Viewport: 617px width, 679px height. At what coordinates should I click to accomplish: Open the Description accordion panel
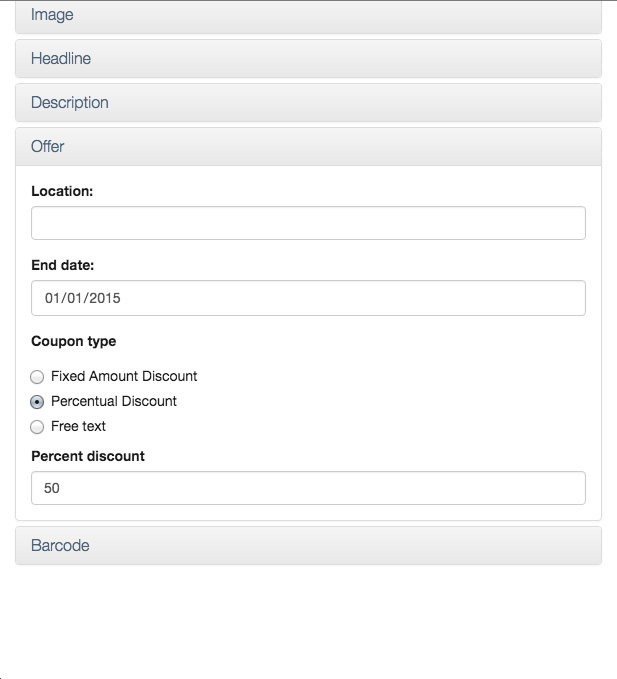click(x=308, y=103)
